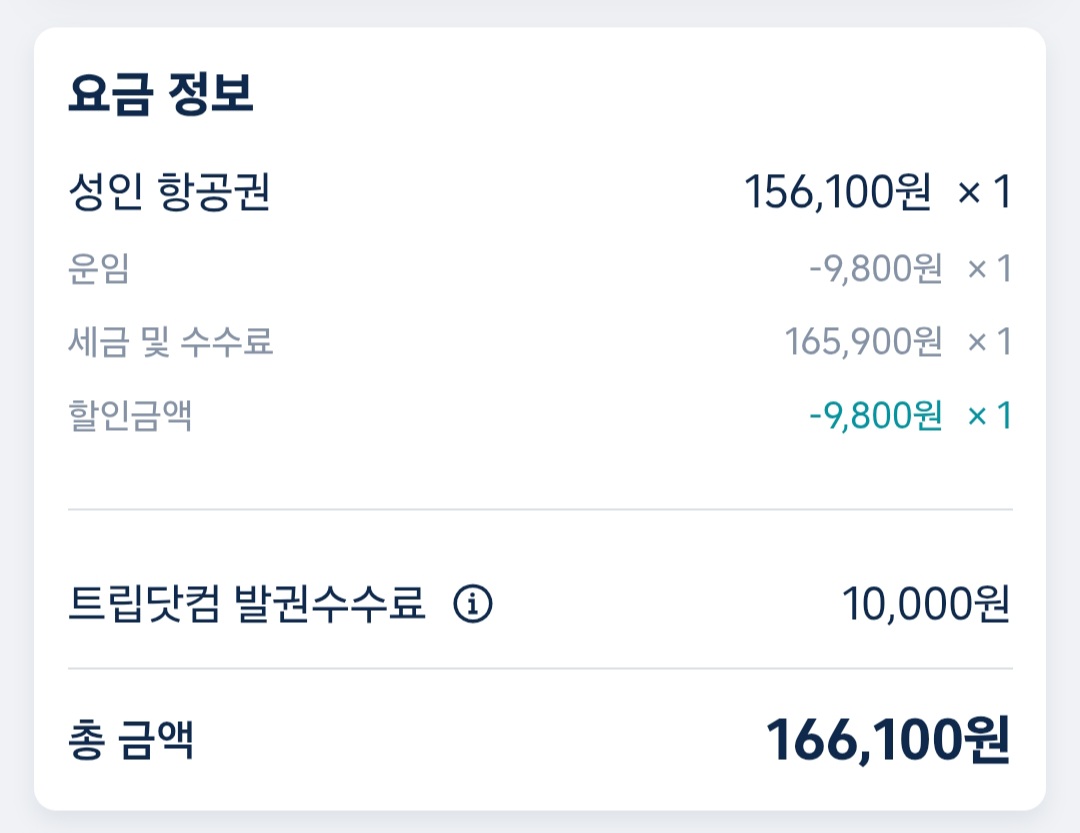This screenshot has width=1080, height=833.
Task: Click the 트립닷컴 발권수수료 label text
Action: click(x=247, y=604)
